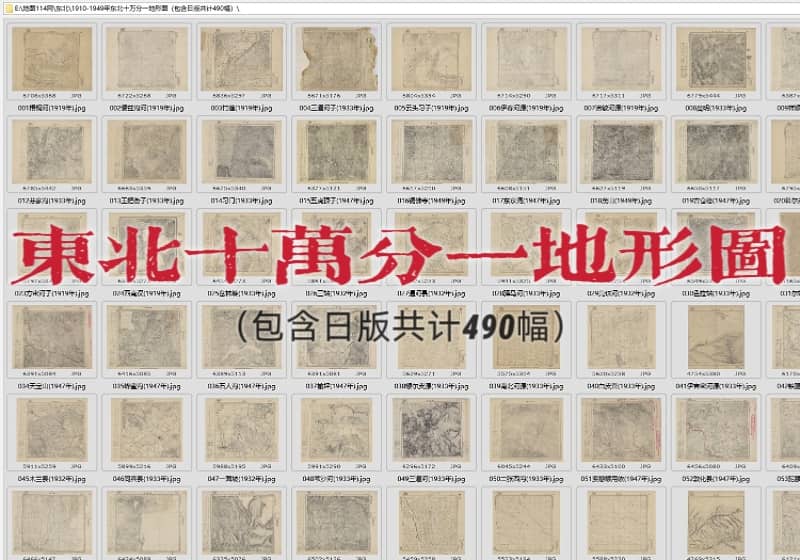The height and width of the screenshot is (560, 800).
Task: Select map thumbnail numbered 045 (1932年)
Action: coord(52,430)
